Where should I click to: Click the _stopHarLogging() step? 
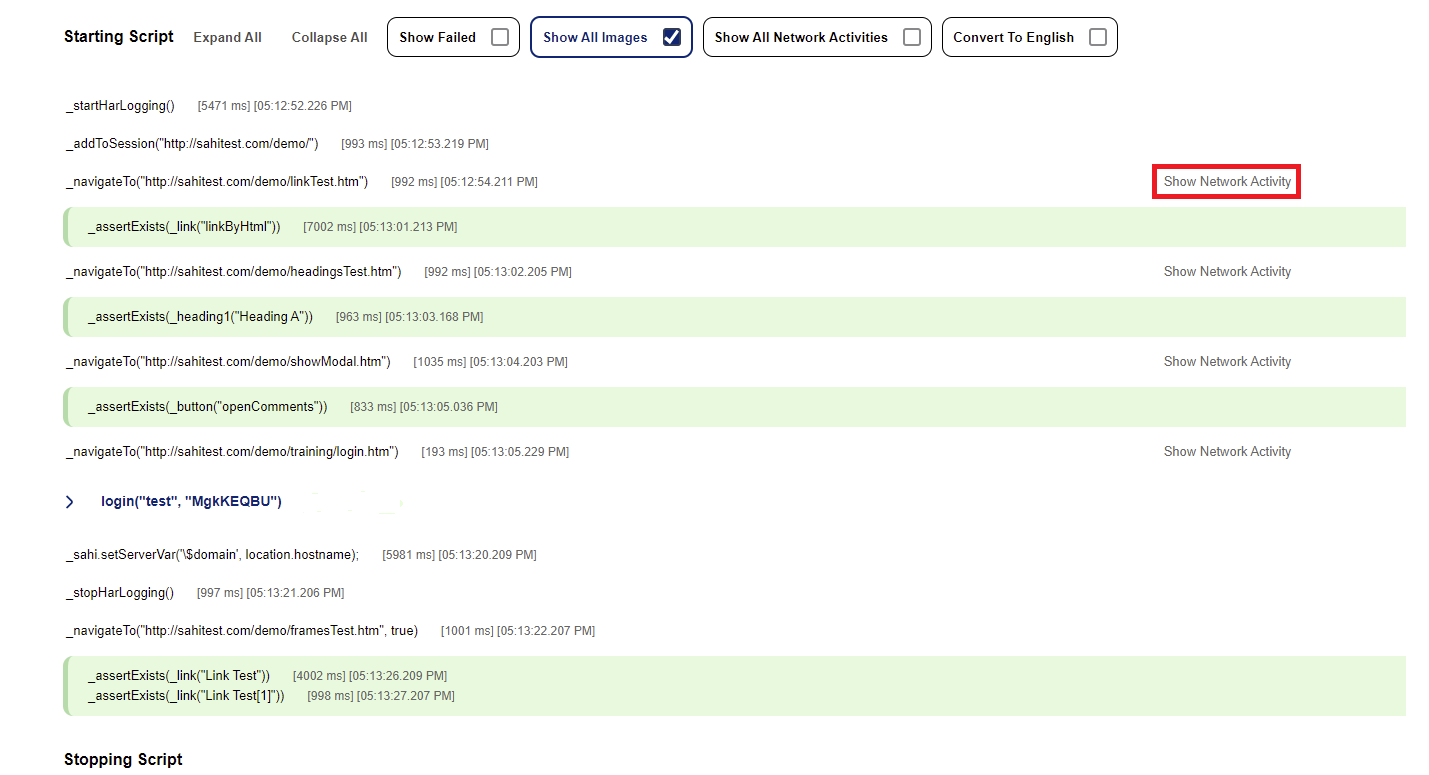pos(120,593)
